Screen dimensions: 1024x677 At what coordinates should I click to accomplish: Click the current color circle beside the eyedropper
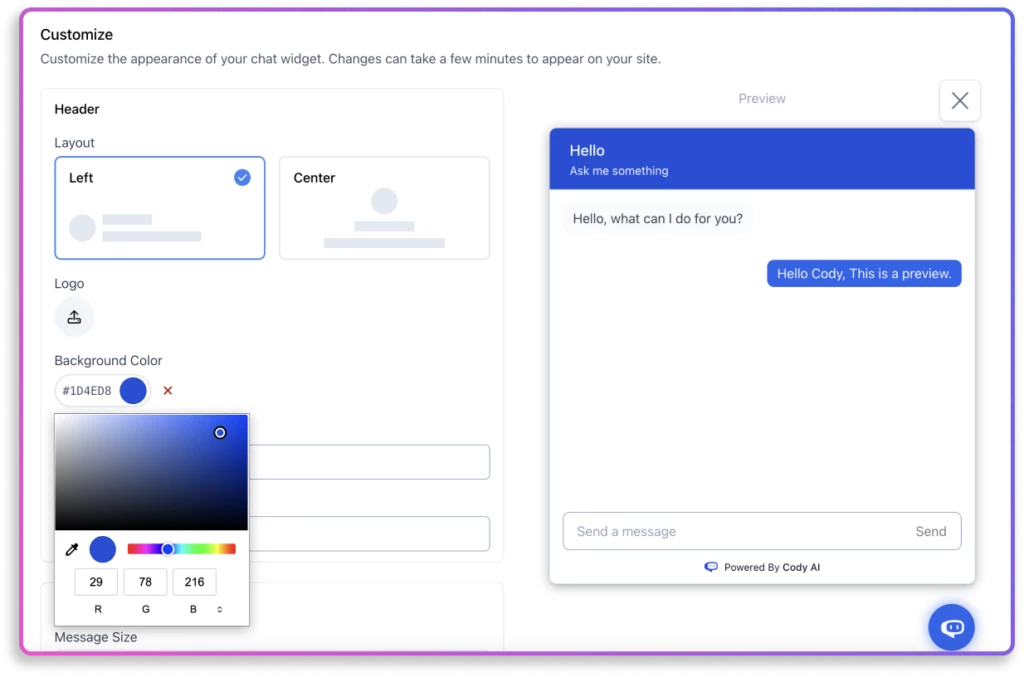[102, 549]
